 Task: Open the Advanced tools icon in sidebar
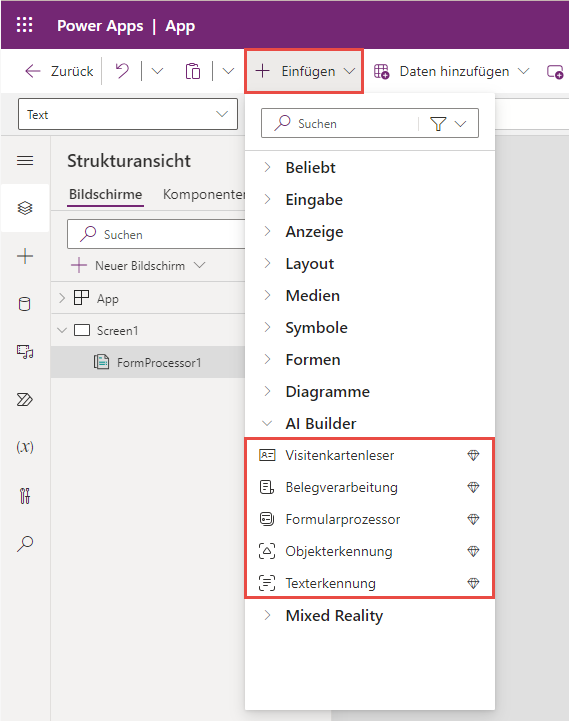pyautogui.click(x=25, y=496)
